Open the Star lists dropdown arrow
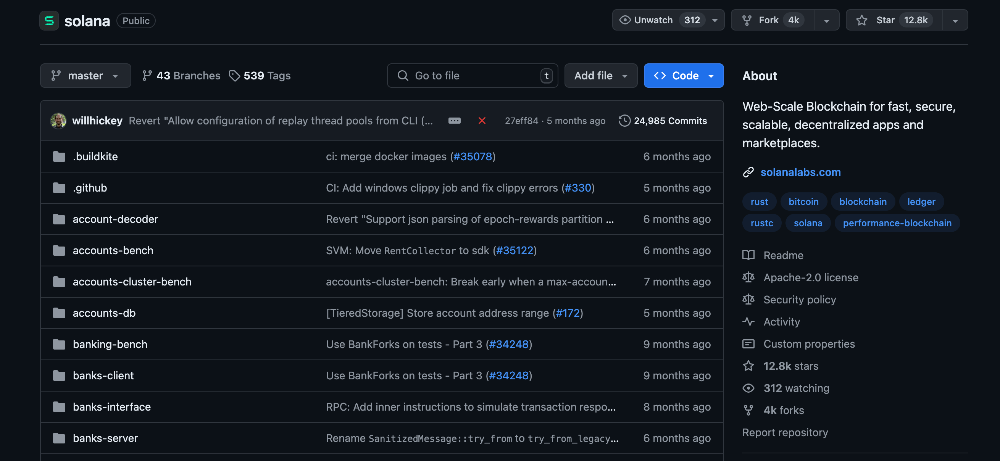Screen dimensions: 1000x461 pyautogui.click(x=955, y=20)
